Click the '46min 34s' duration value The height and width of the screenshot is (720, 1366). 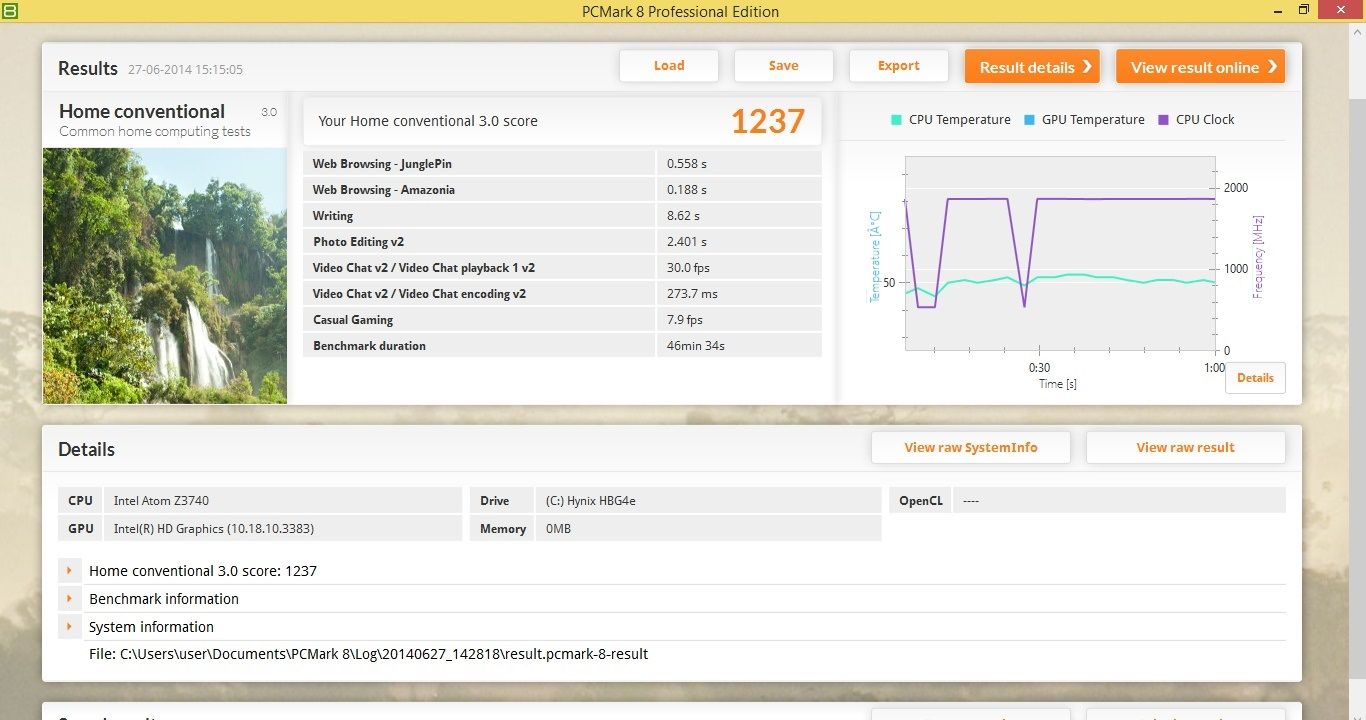(x=696, y=346)
